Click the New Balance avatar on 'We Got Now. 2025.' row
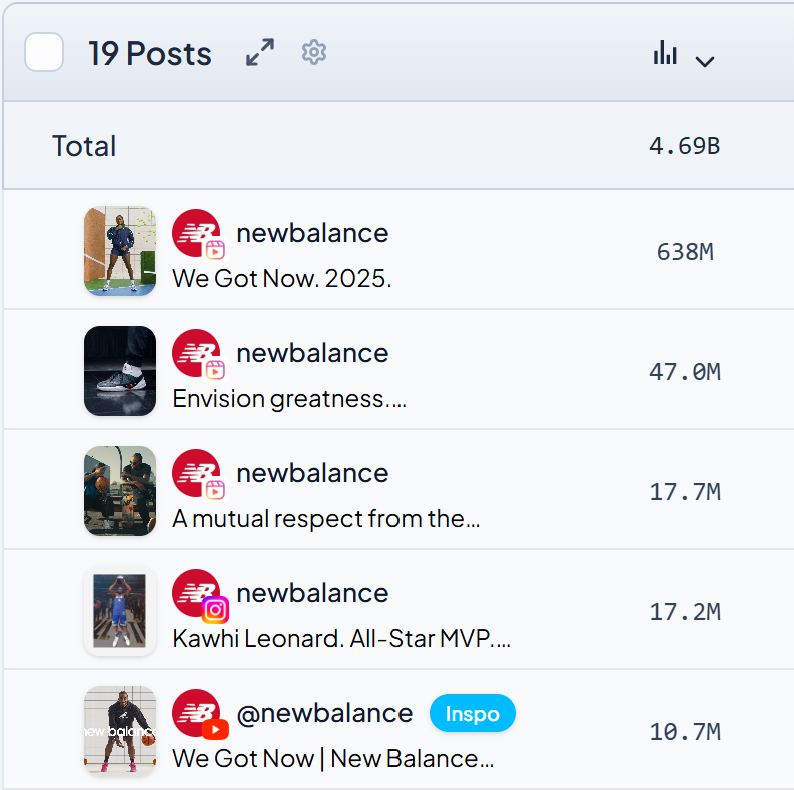The height and width of the screenshot is (790, 794). coord(196,233)
